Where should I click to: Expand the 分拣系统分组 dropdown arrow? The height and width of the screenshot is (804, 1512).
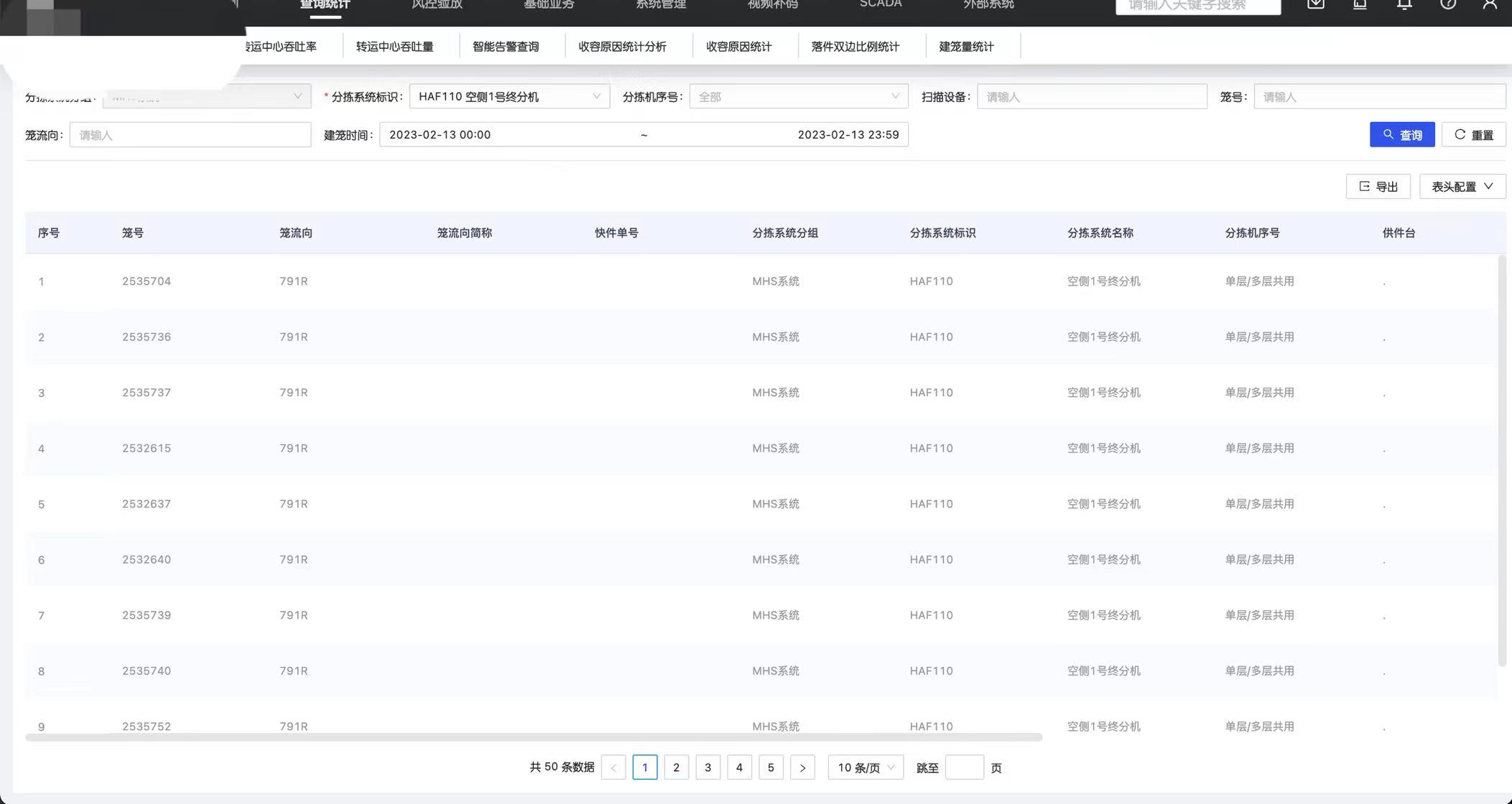point(297,96)
